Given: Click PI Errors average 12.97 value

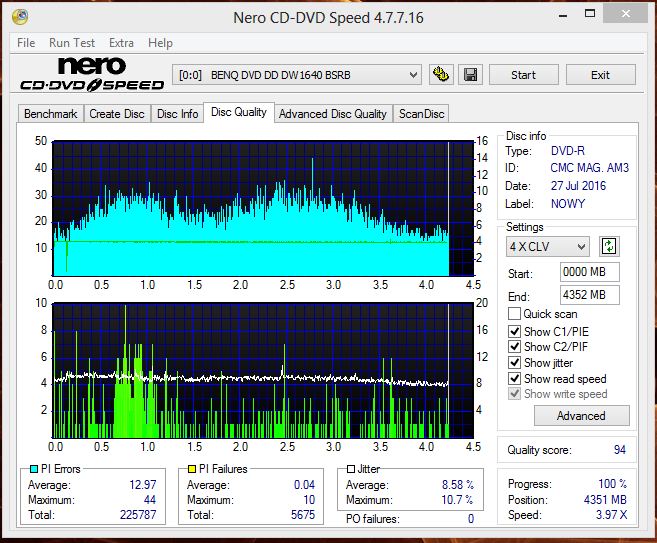Looking at the screenshot, I should [142, 485].
